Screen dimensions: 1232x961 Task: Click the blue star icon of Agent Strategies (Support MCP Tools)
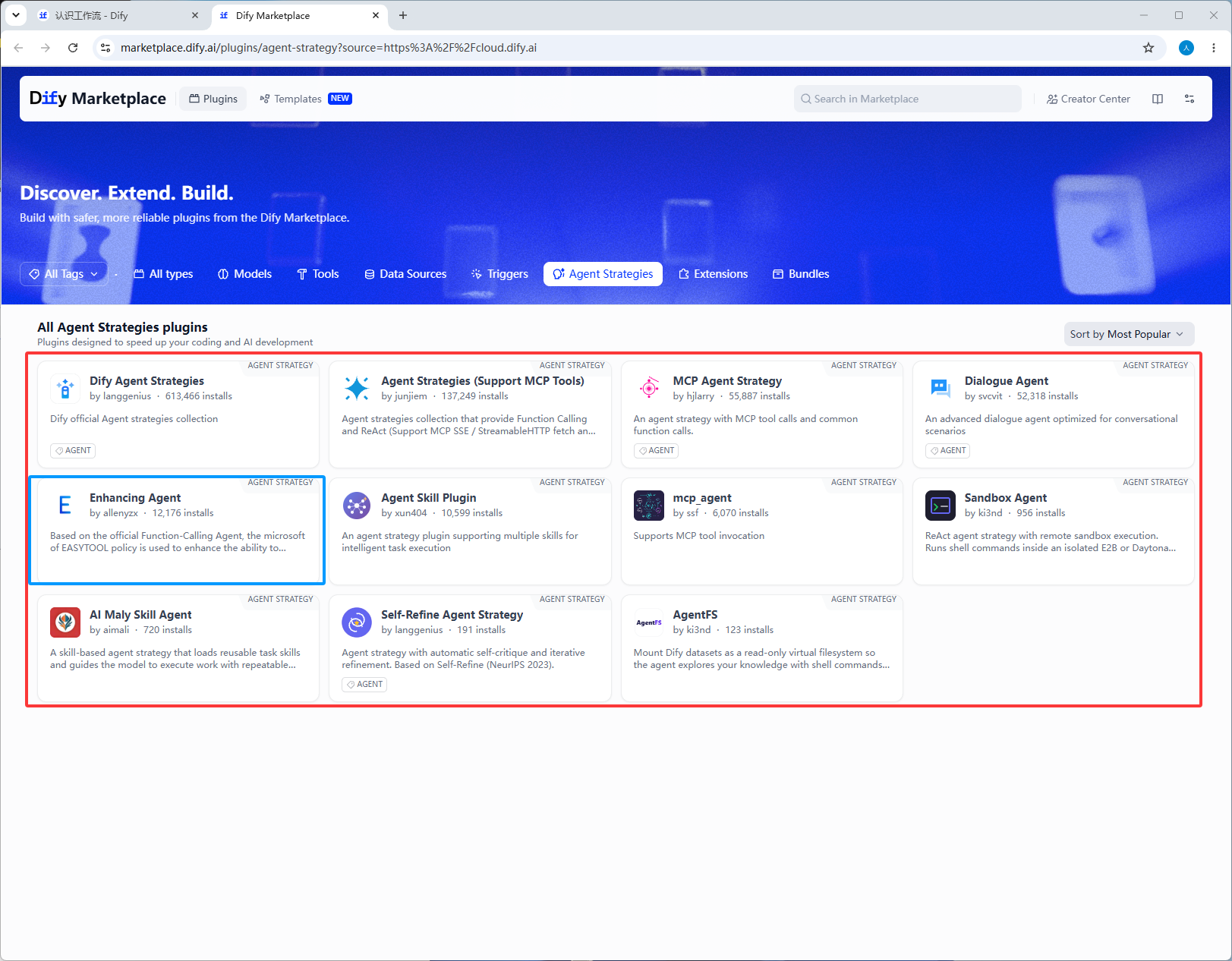point(357,389)
